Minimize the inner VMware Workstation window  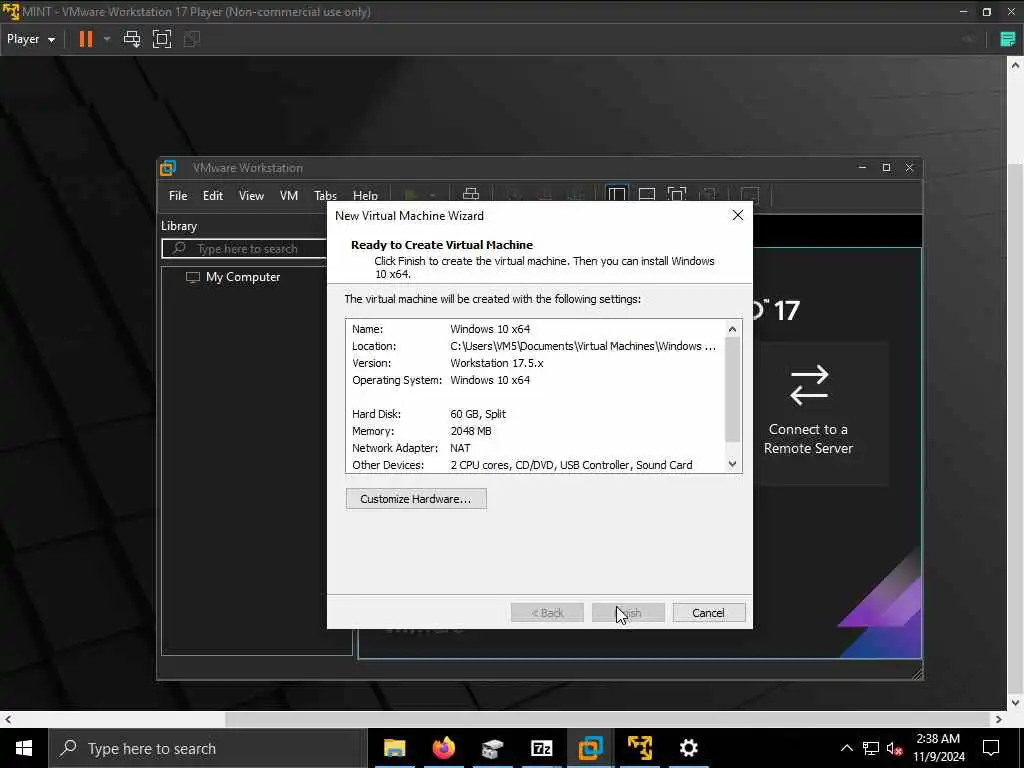coord(862,168)
